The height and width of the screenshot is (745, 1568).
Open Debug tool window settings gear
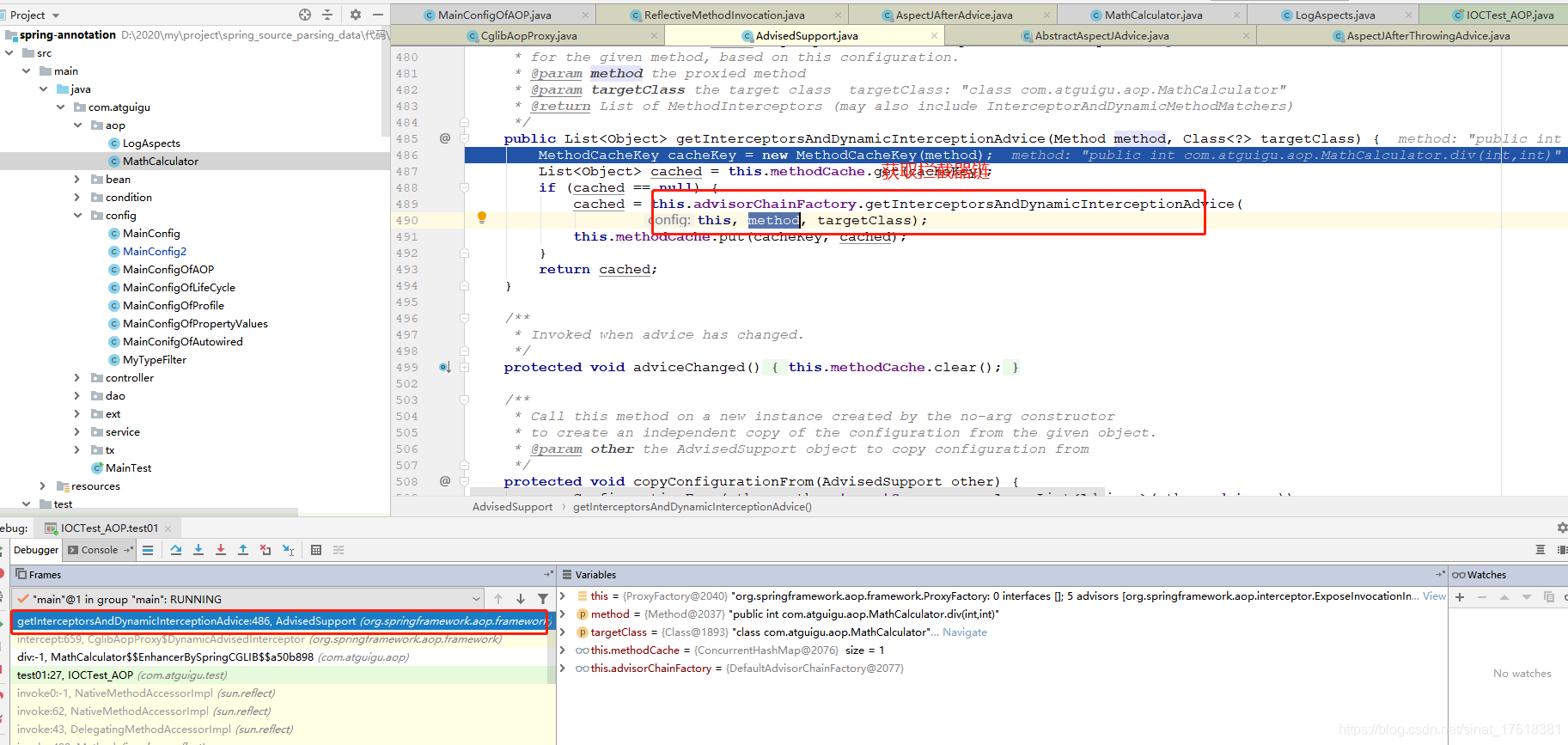click(1562, 528)
